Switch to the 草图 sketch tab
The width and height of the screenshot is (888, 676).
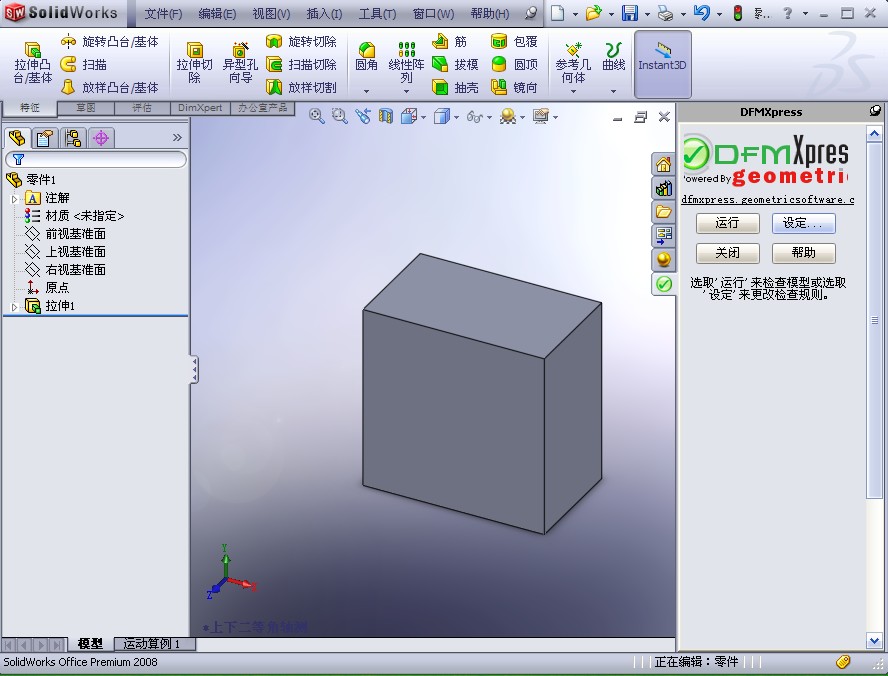[x=86, y=108]
